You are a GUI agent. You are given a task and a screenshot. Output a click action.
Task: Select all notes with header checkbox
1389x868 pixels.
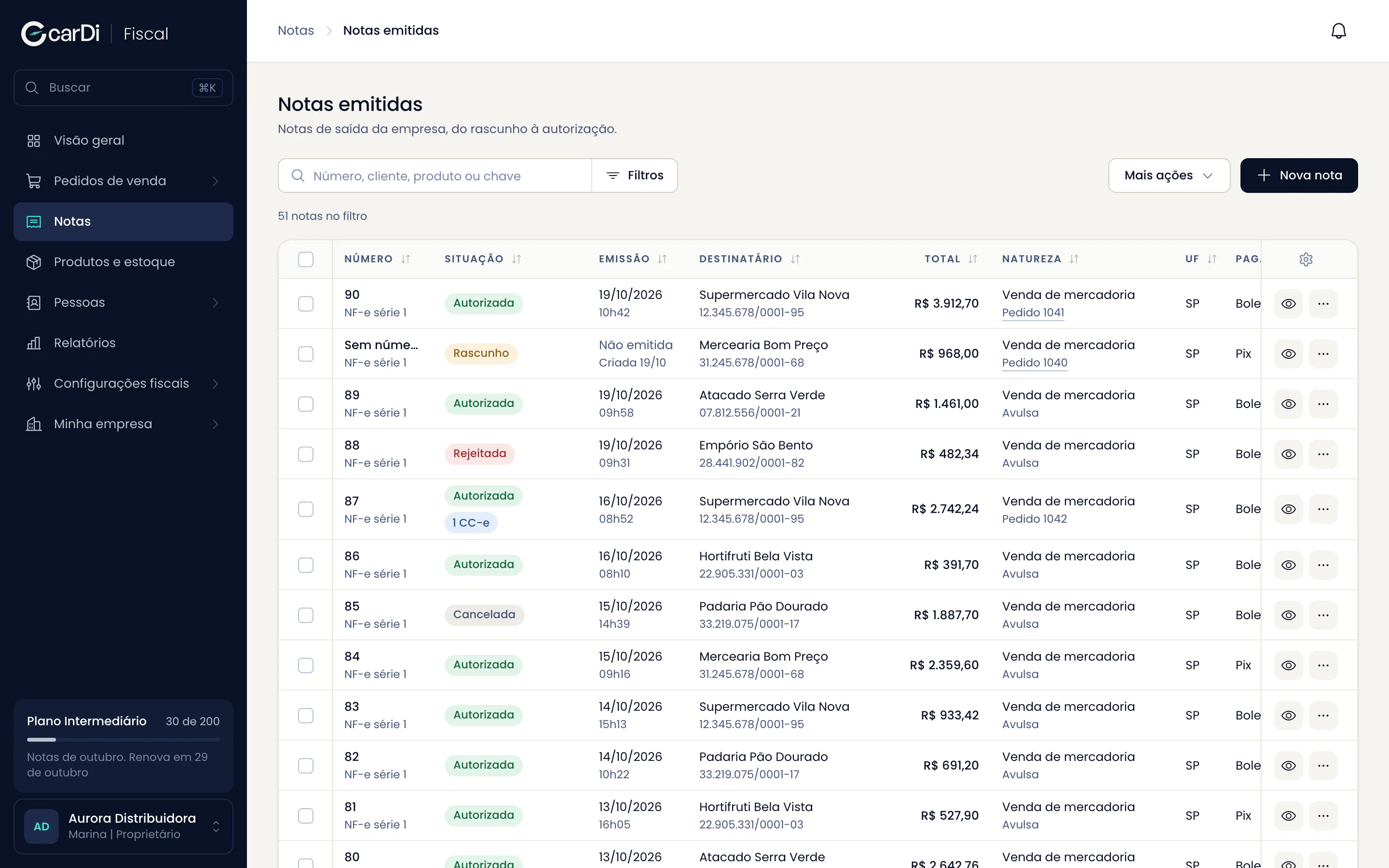[x=306, y=259]
